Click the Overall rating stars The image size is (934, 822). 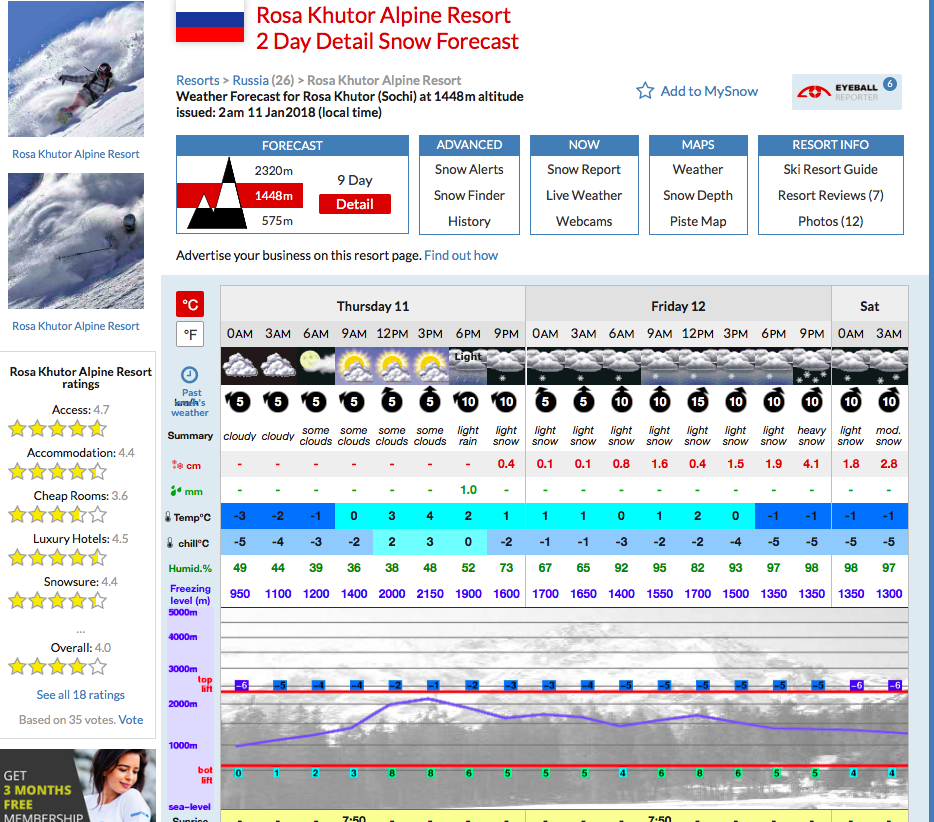click(x=57, y=666)
